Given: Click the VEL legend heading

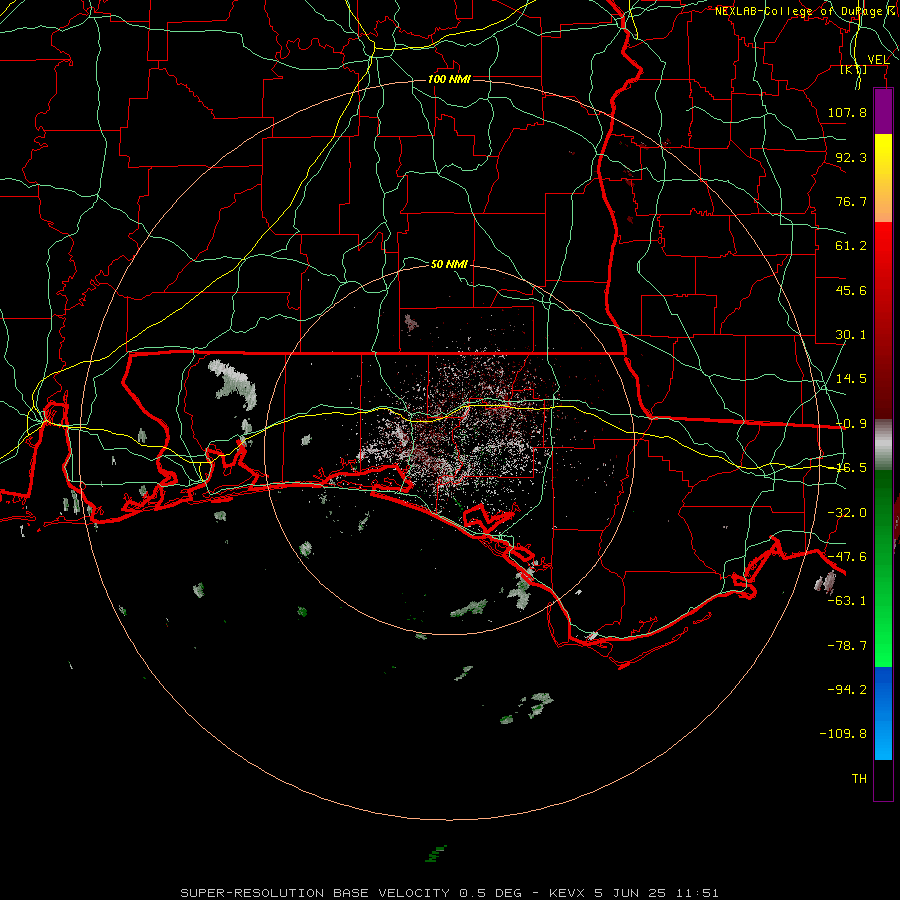Looking at the screenshot, I should [x=878, y=60].
